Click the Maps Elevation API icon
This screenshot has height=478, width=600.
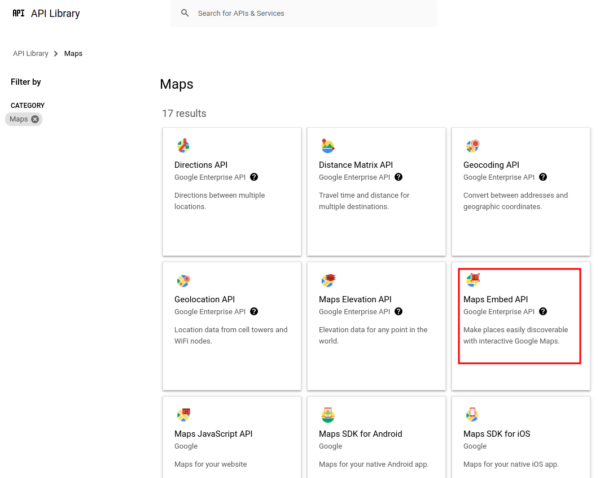(328, 281)
